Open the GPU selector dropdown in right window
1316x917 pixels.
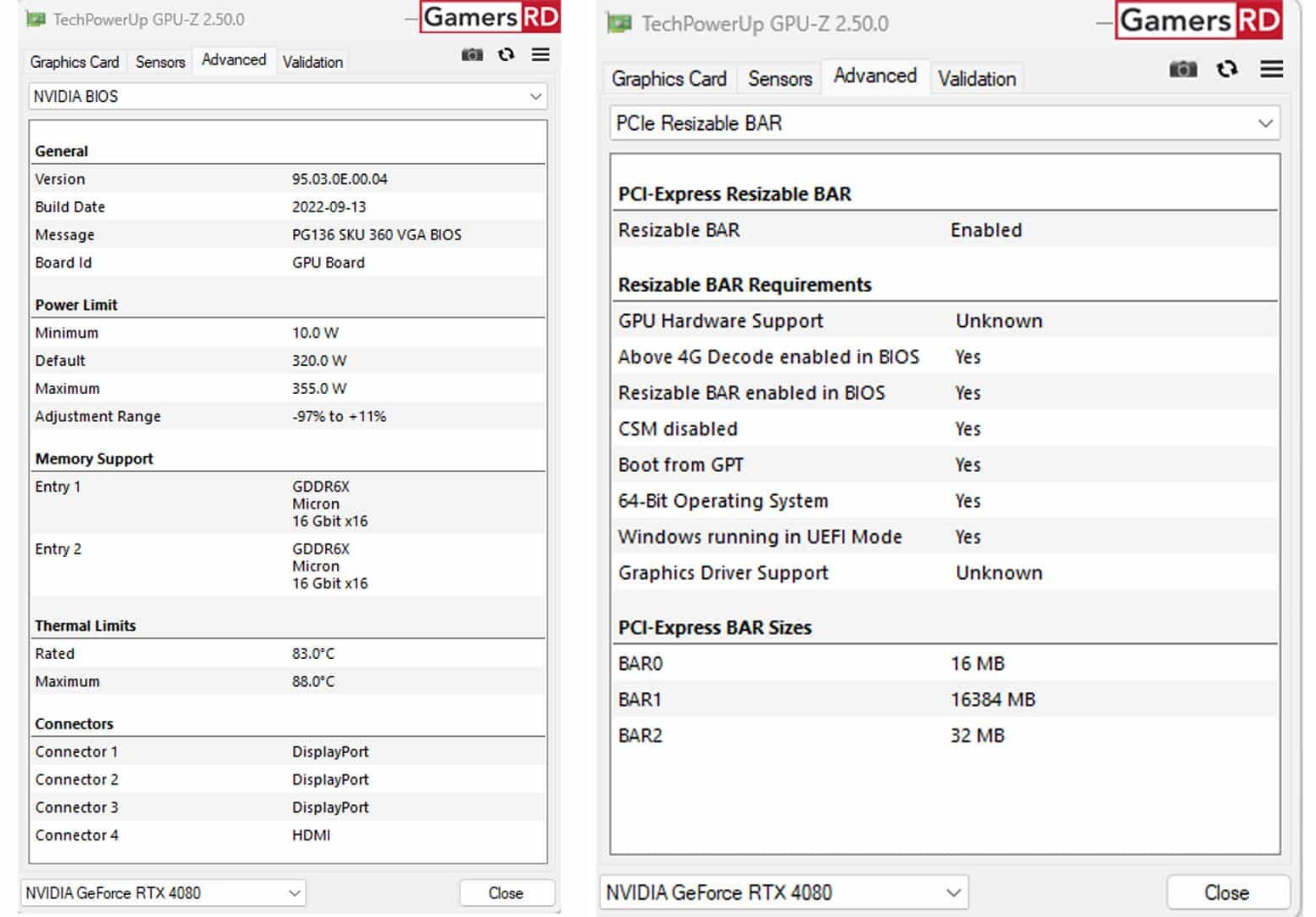click(784, 893)
